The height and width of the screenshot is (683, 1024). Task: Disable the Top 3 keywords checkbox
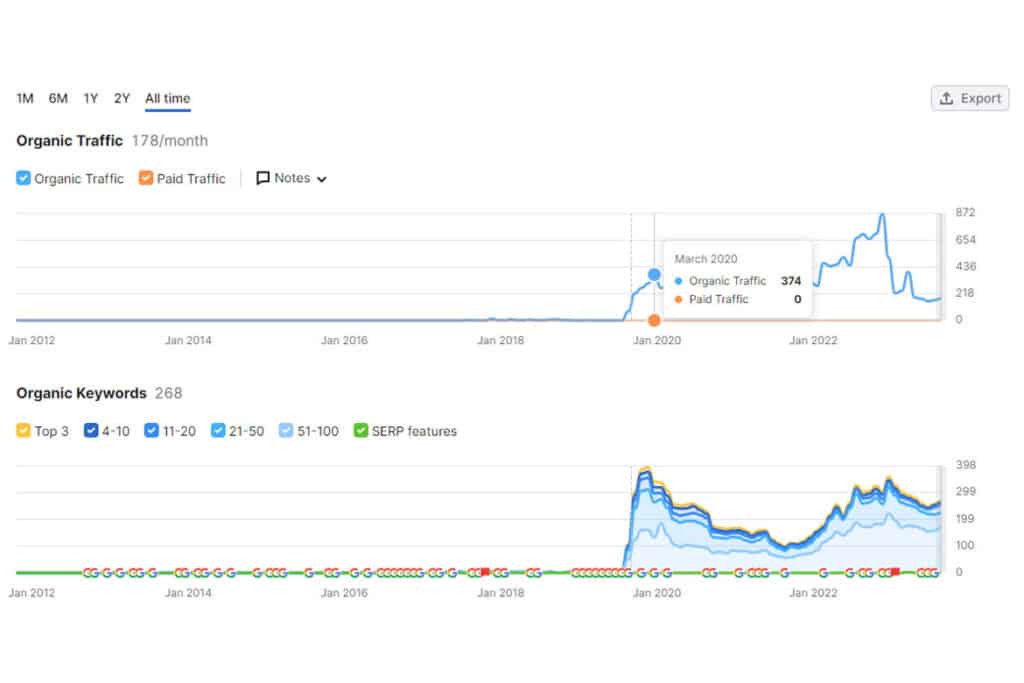click(x=23, y=430)
